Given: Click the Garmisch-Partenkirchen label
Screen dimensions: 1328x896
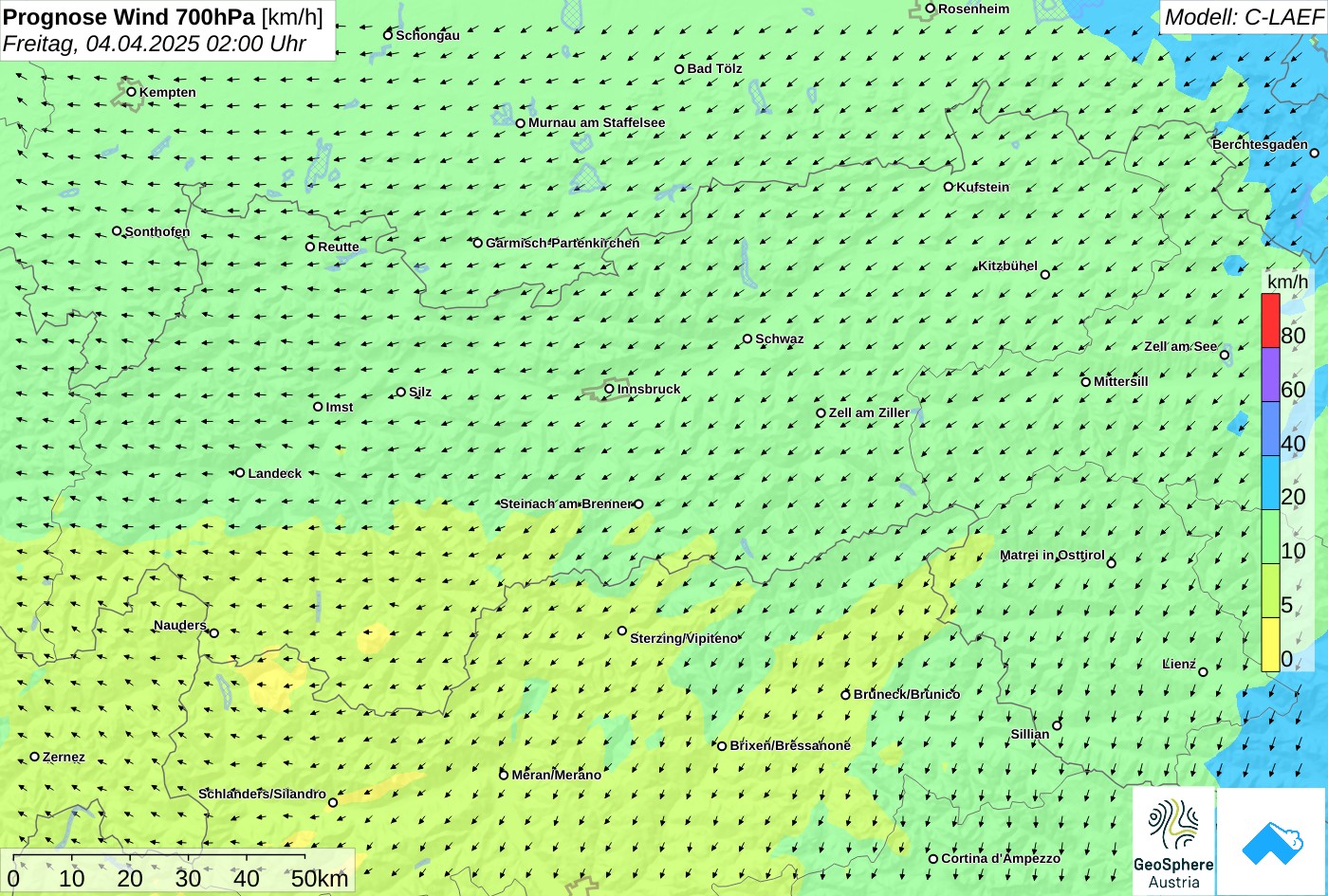Looking at the screenshot, I should click(563, 243).
